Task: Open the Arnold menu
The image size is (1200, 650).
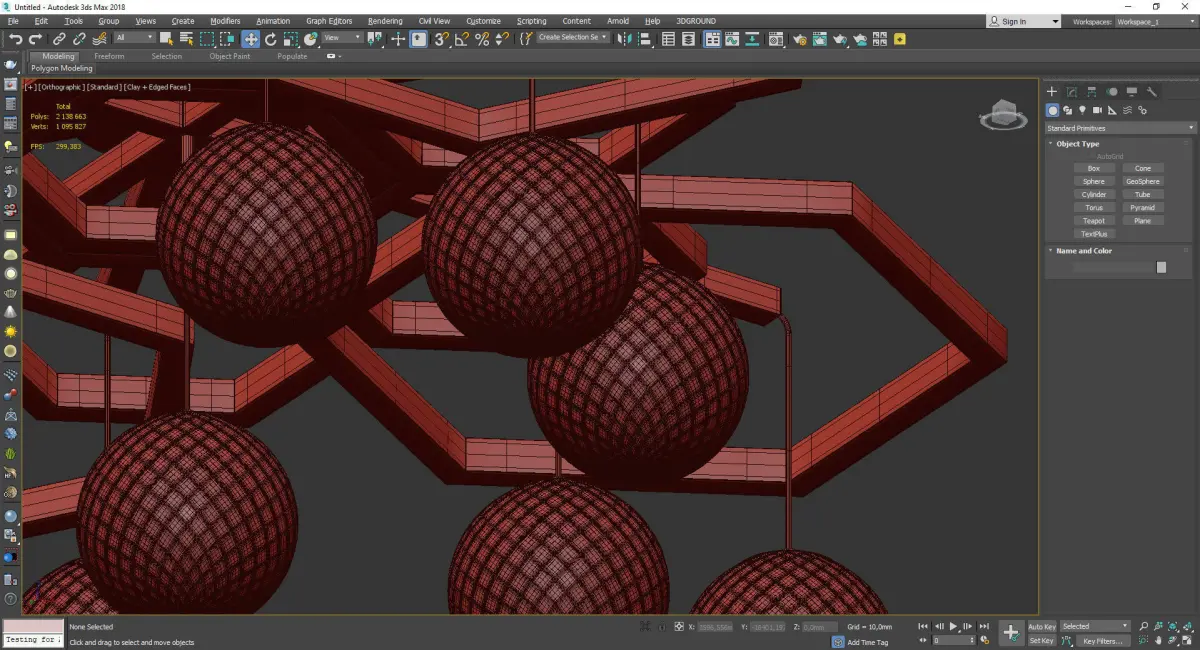Action: [x=618, y=21]
